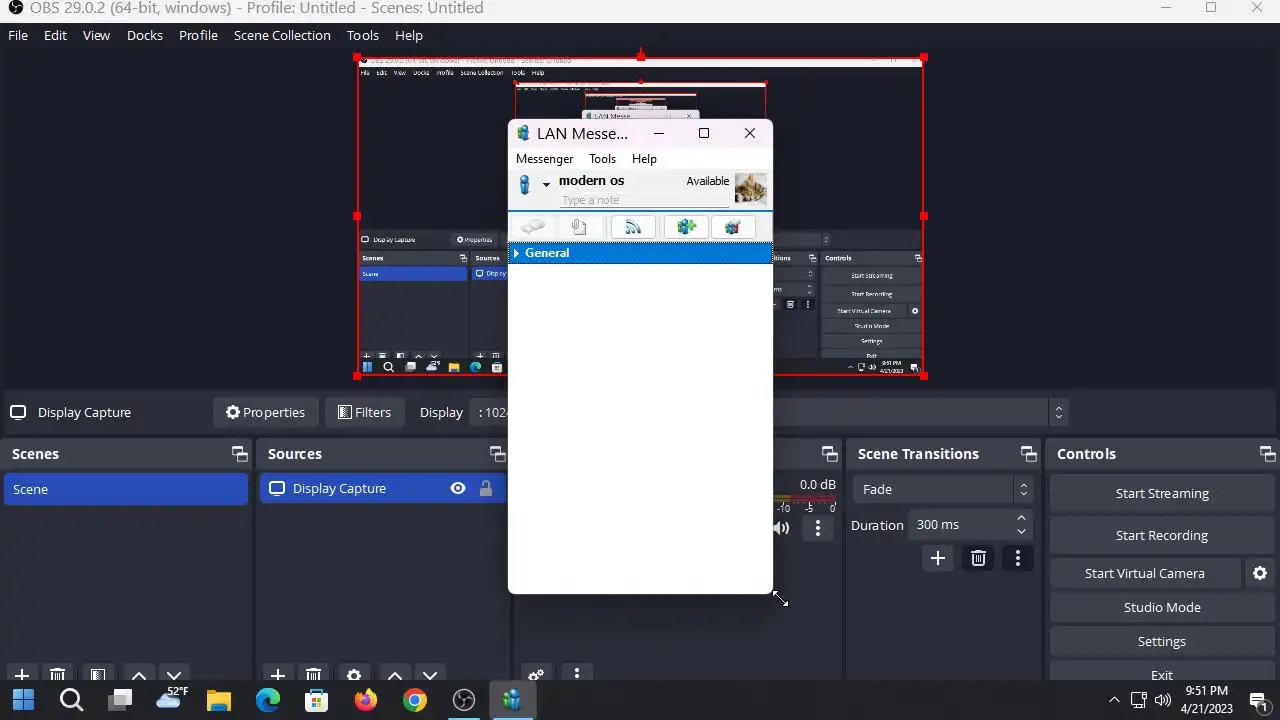Select the Display Capture source row
This screenshot has height=720, width=1280.
coord(384,488)
